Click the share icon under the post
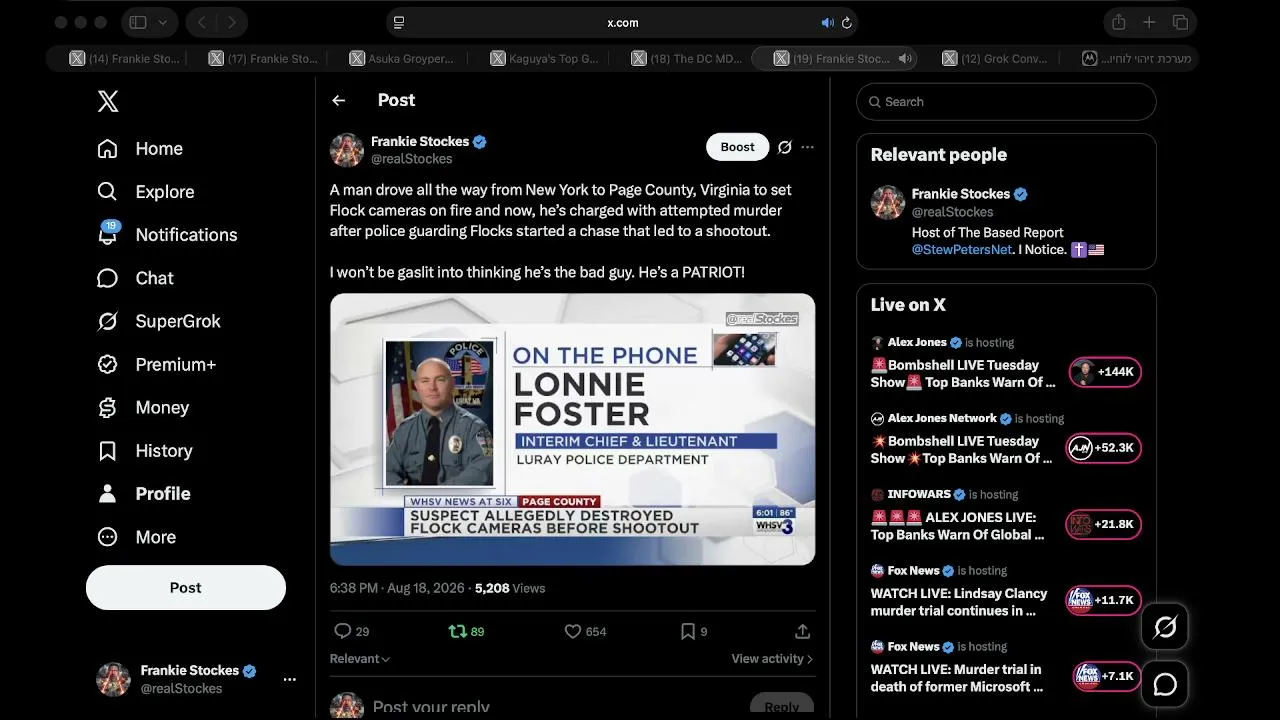1280x720 pixels. pos(802,631)
